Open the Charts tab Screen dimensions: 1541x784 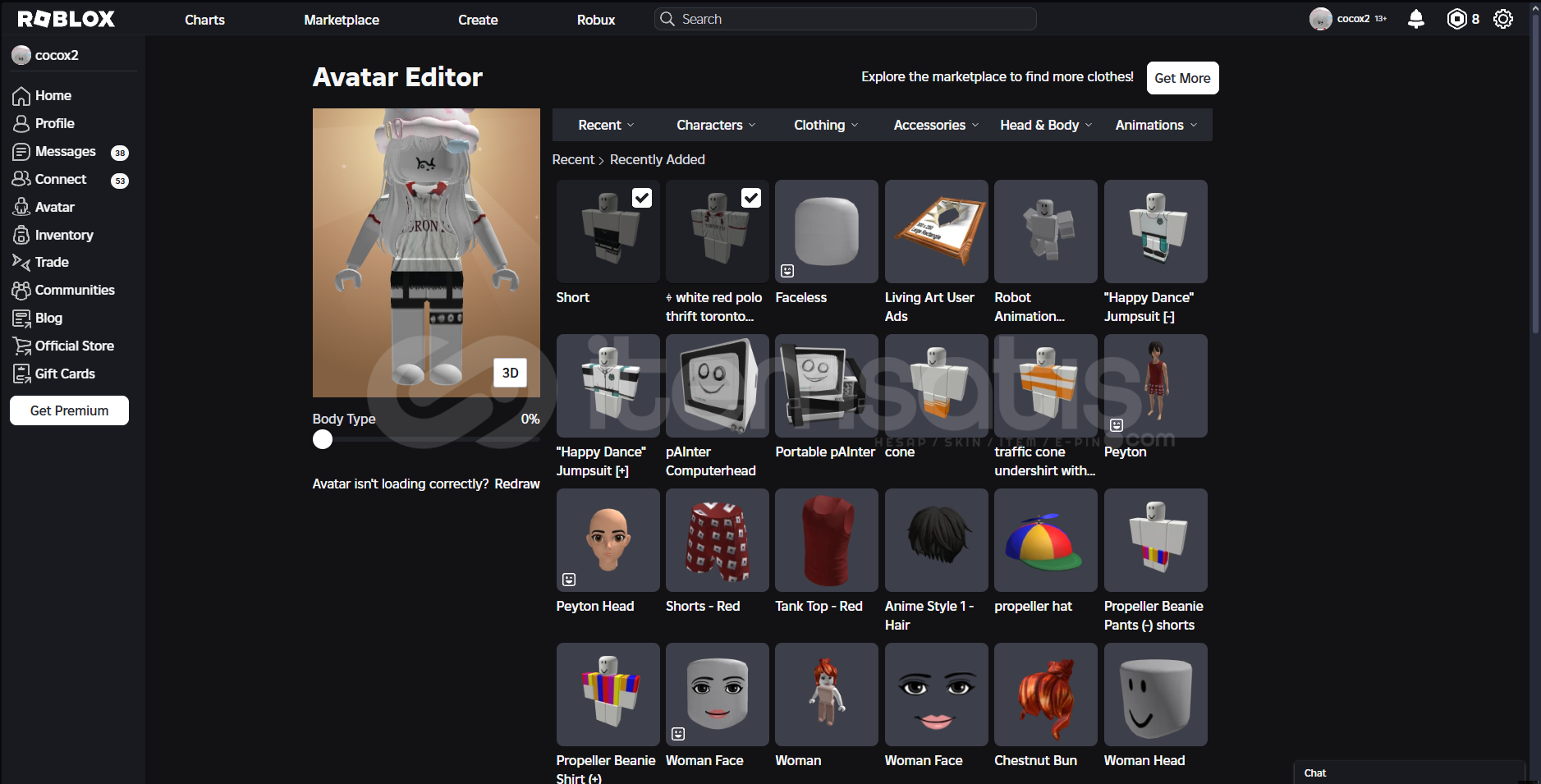(204, 20)
